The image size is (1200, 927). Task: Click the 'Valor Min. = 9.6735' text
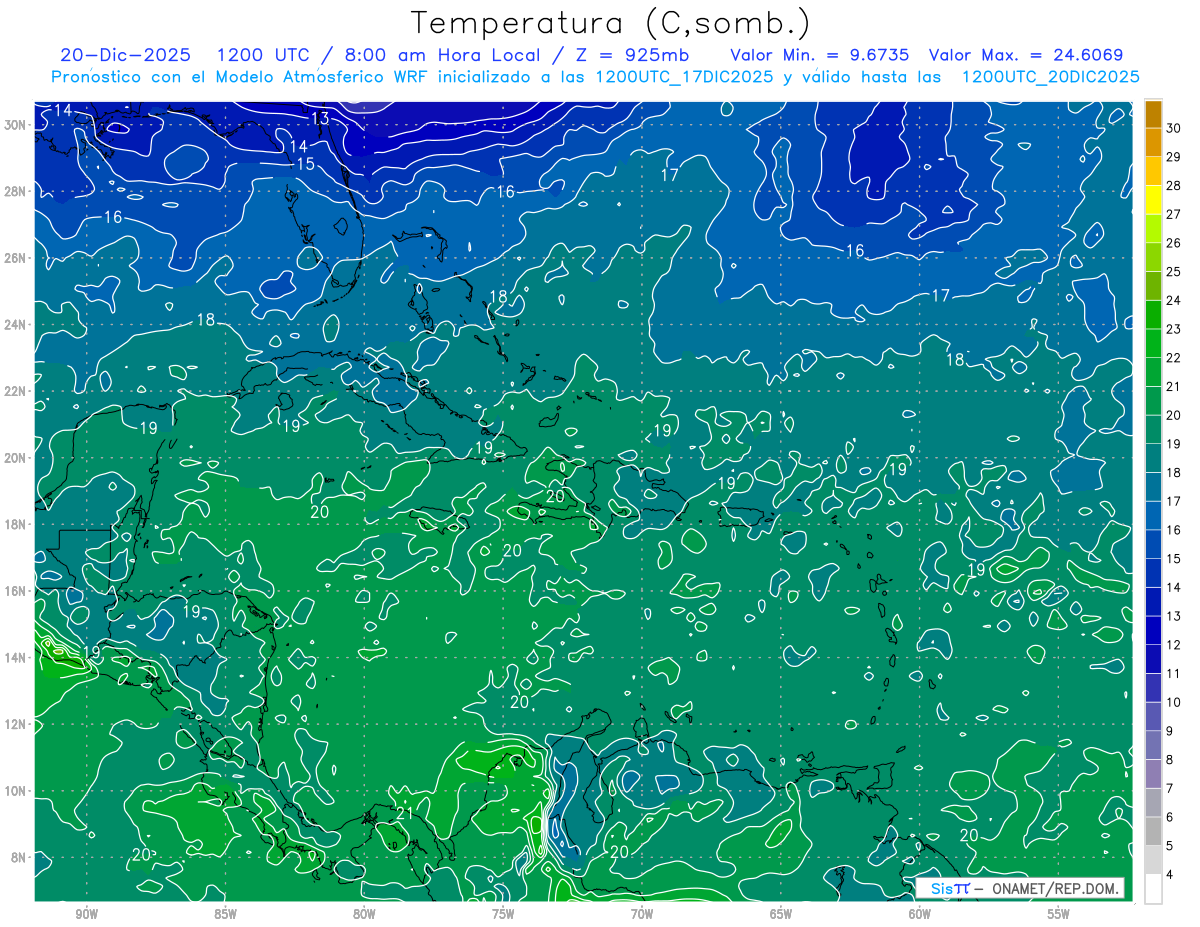click(820, 55)
